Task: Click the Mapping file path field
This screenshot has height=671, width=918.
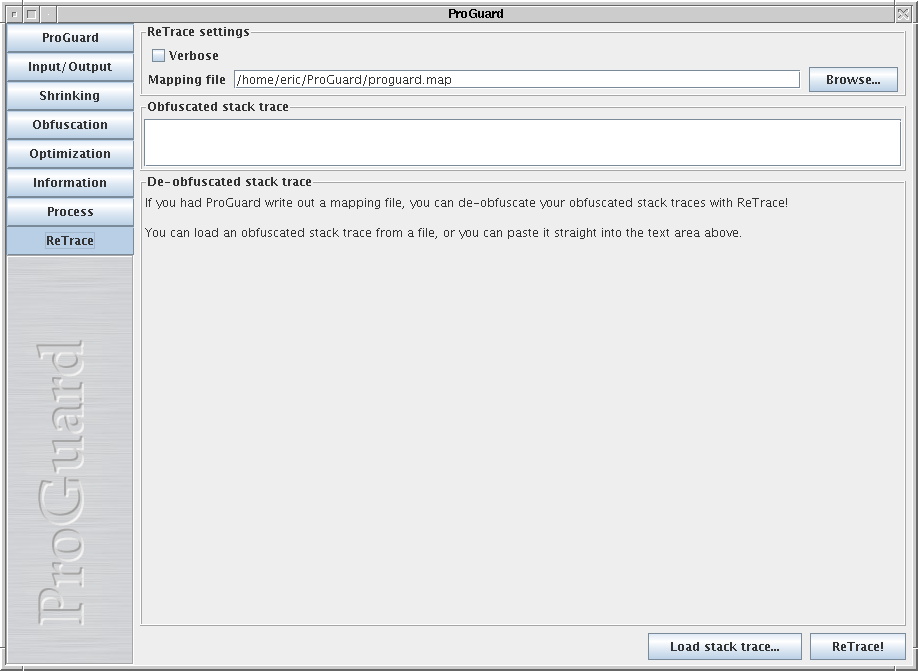Action: [x=516, y=80]
